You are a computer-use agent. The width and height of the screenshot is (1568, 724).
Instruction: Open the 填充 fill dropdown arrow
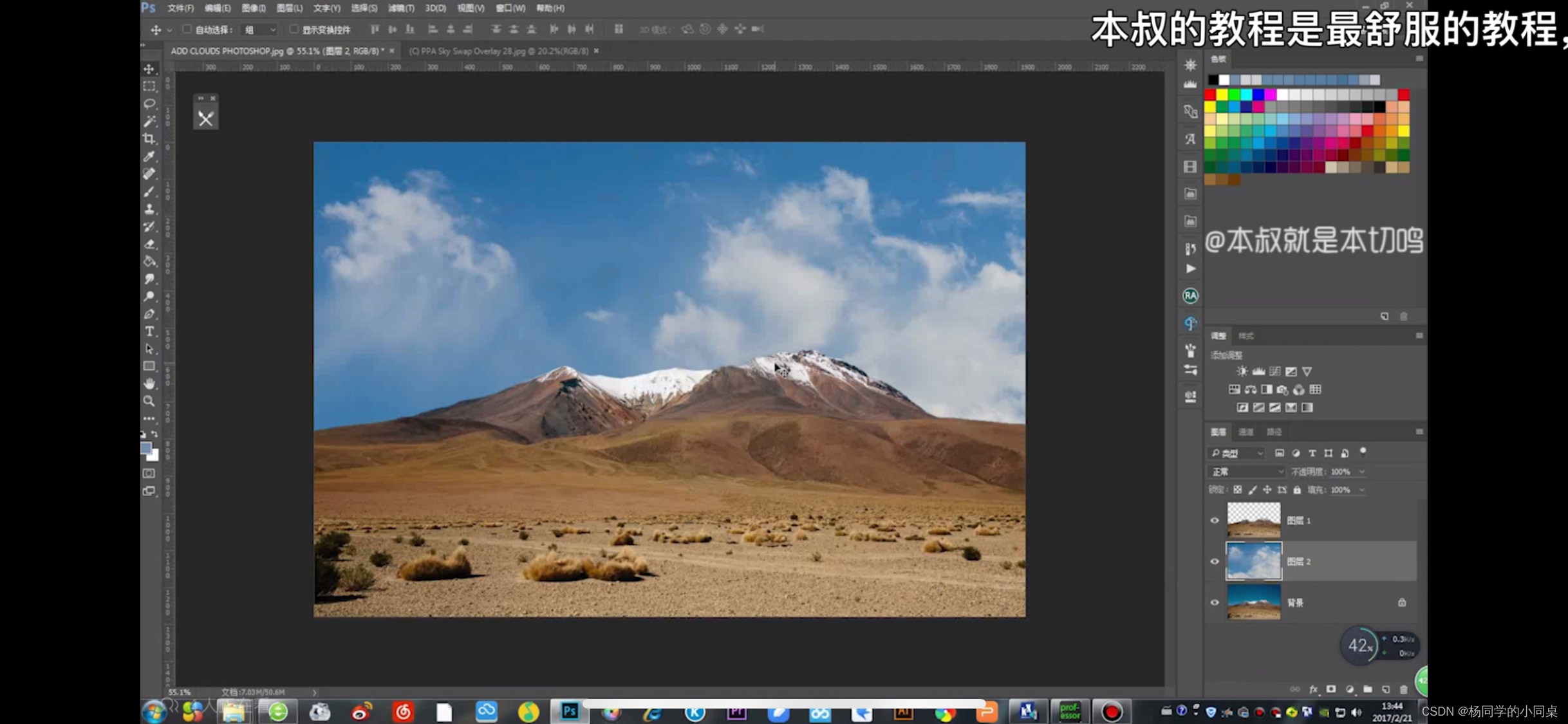tap(1361, 490)
